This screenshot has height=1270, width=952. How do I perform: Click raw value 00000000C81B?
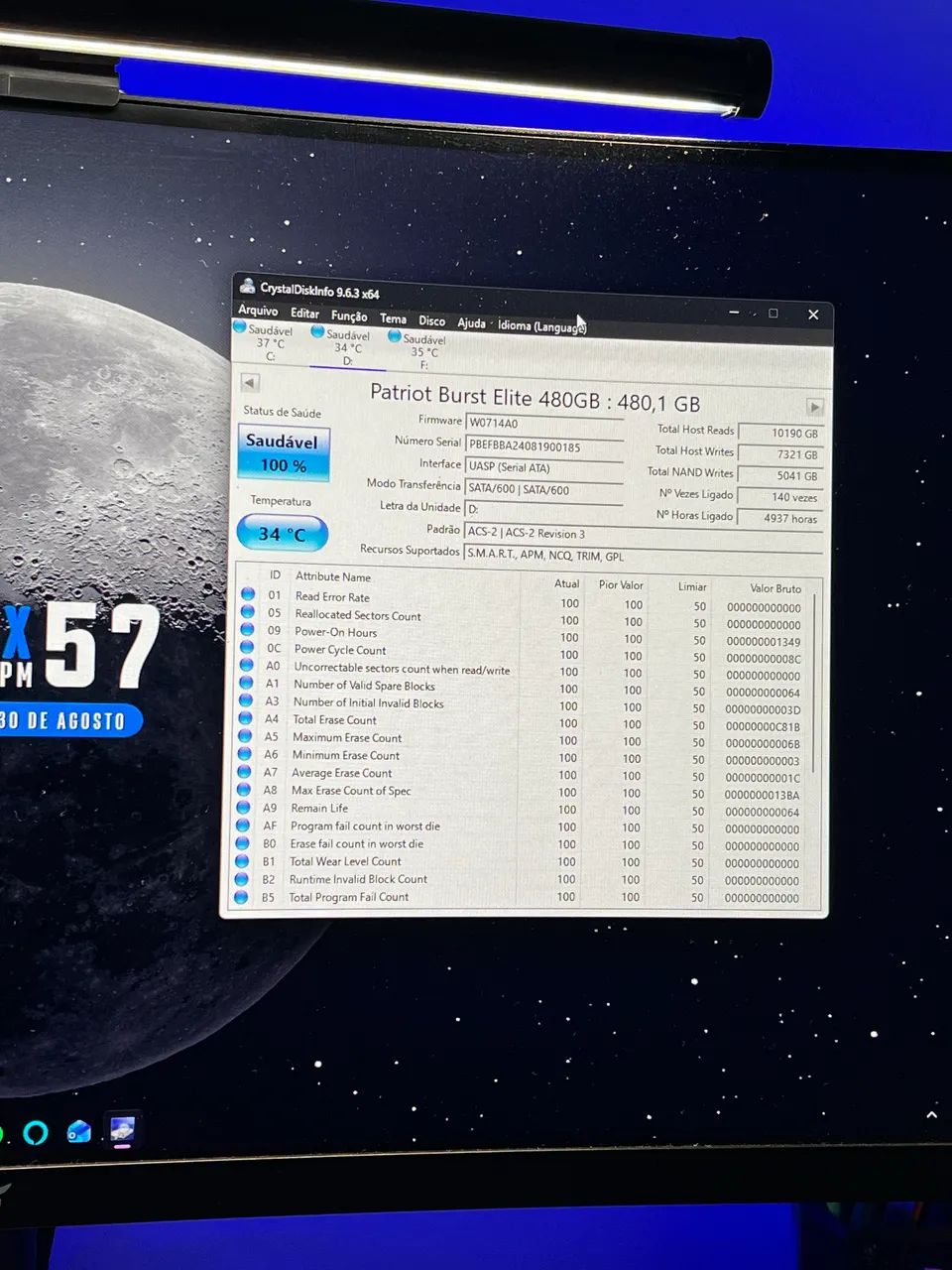(762, 726)
